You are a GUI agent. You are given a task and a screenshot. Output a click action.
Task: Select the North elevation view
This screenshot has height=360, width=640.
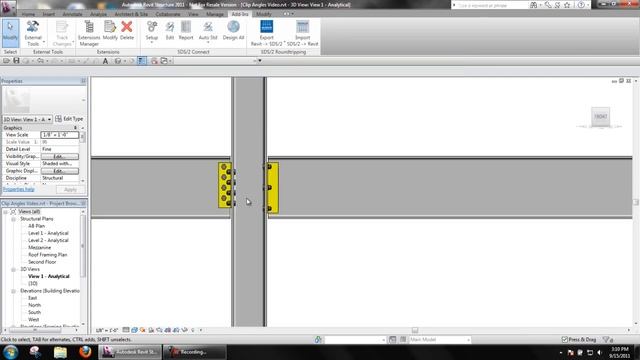tap(34, 305)
